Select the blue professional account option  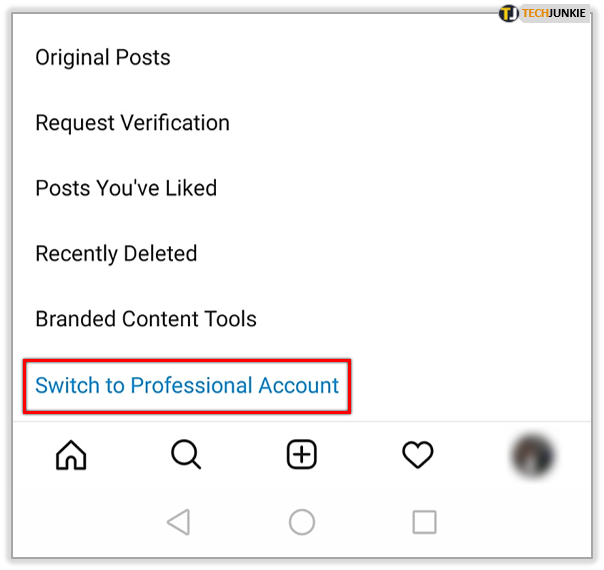(x=187, y=386)
